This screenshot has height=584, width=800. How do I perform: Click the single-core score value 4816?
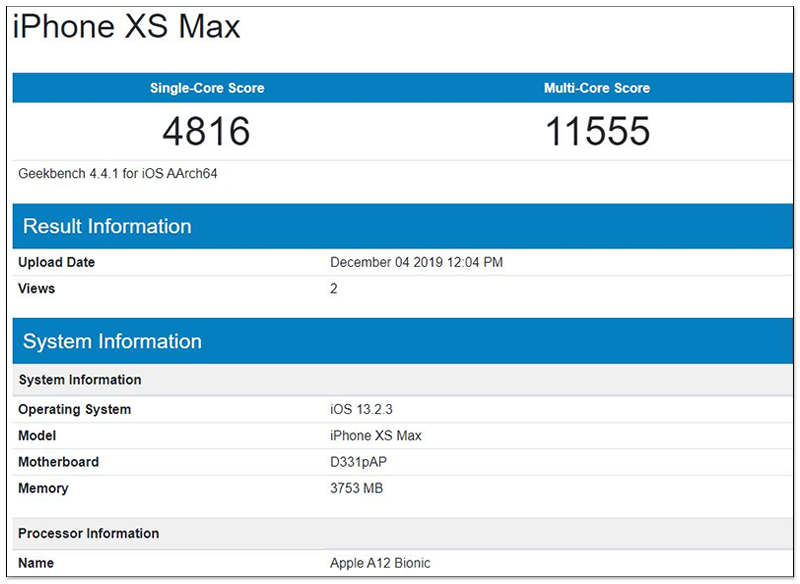click(206, 131)
